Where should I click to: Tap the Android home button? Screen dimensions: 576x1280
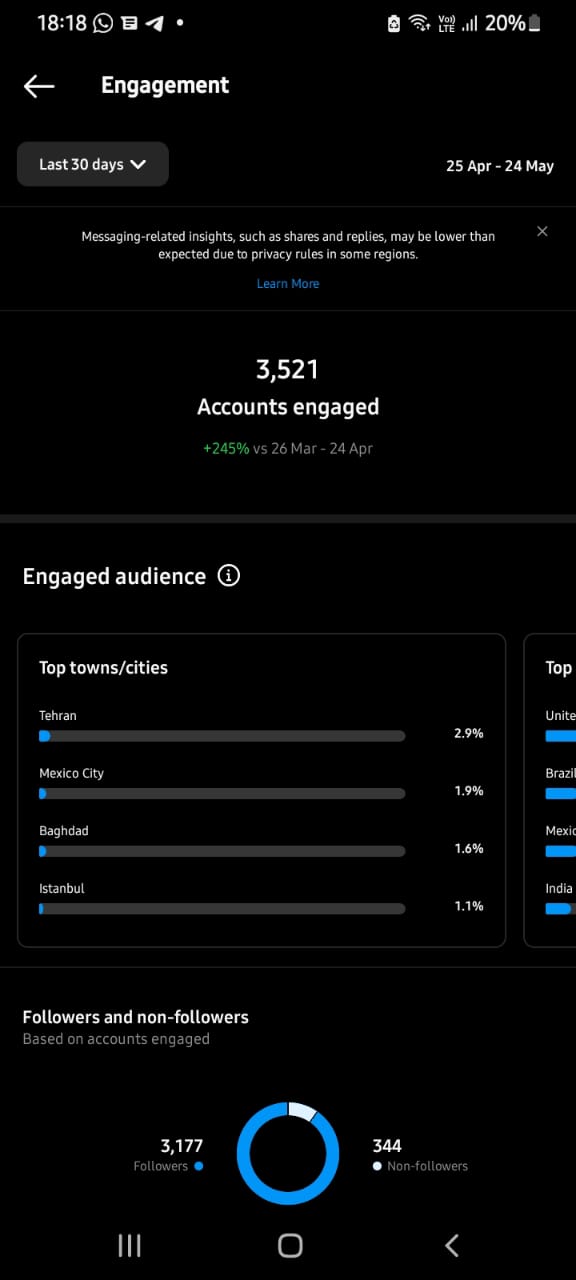click(x=290, y=1245)
